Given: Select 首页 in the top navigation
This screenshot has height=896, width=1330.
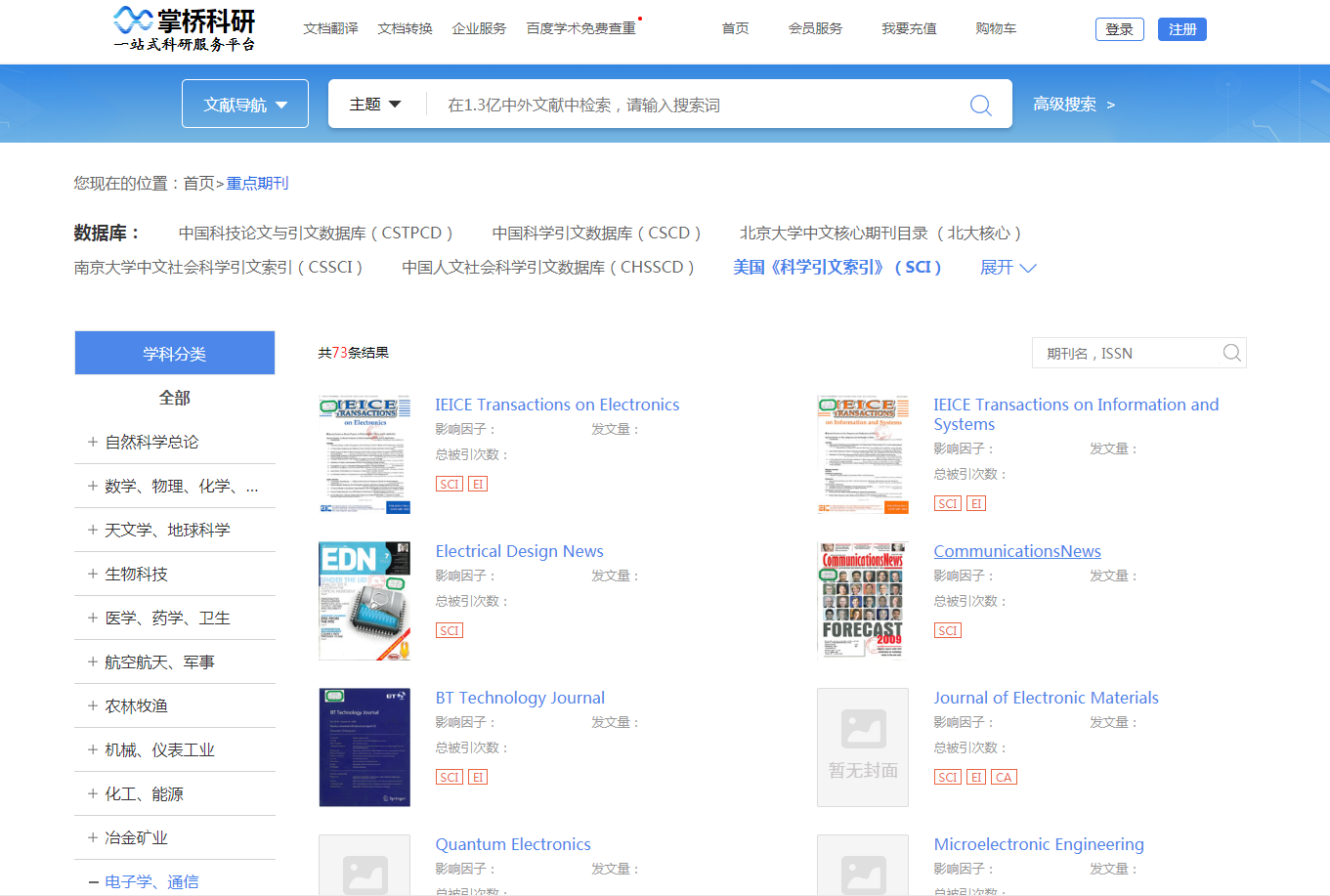Looking at the screenshot, I should 735,28.
